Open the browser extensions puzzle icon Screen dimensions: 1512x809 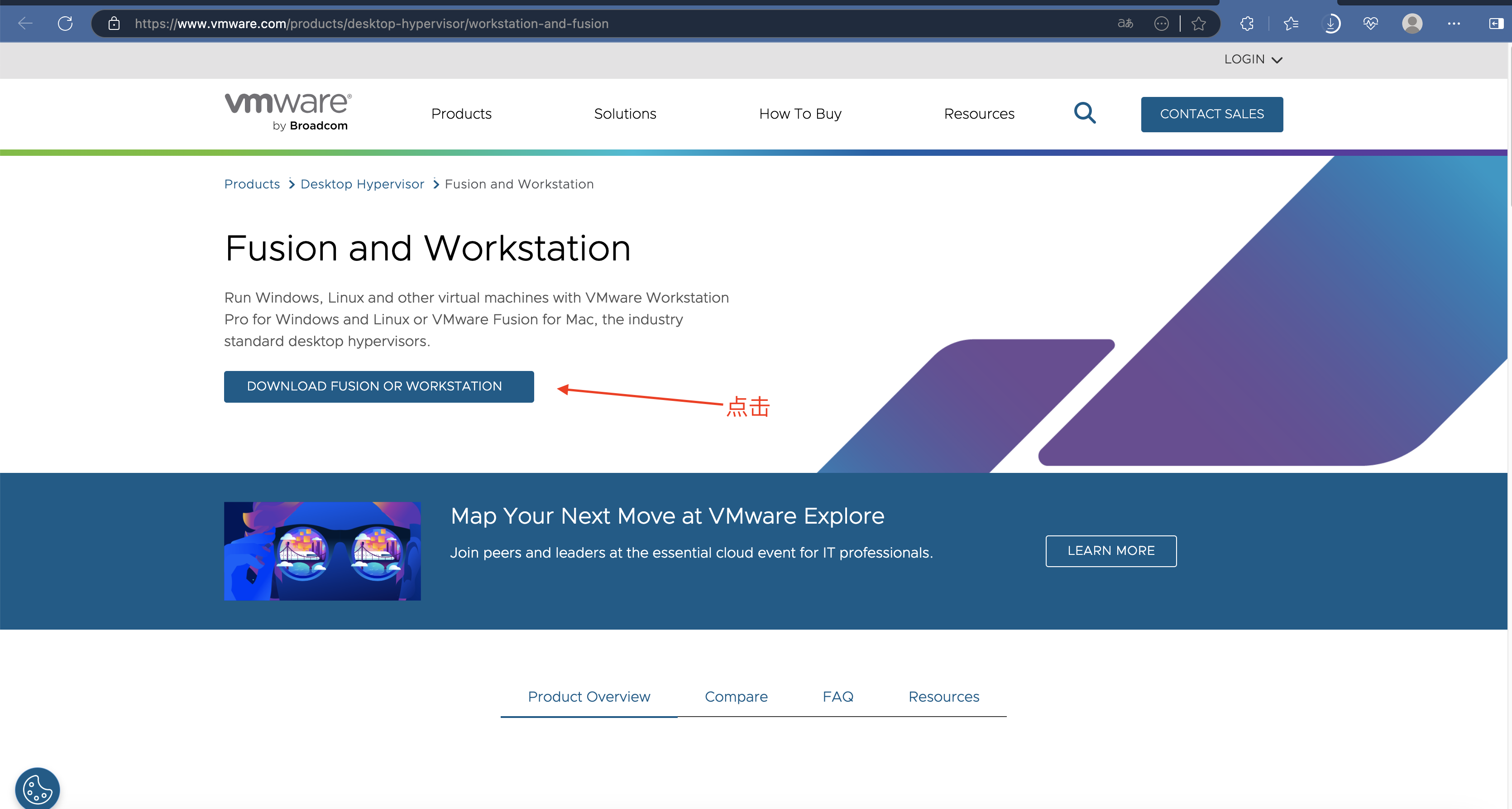(1247, 24)
